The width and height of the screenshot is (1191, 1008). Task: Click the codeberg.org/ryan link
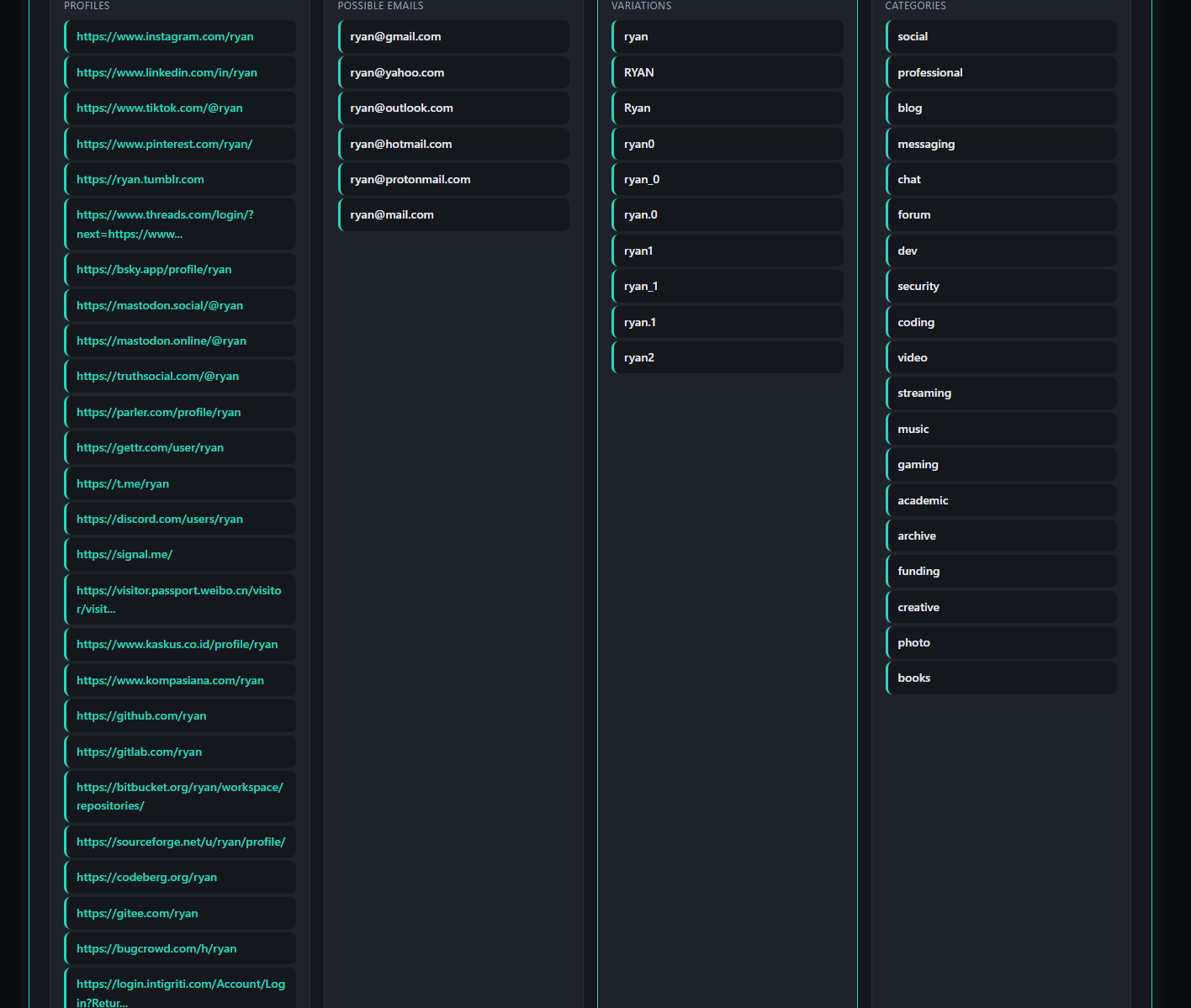click(x=146, y=878)
